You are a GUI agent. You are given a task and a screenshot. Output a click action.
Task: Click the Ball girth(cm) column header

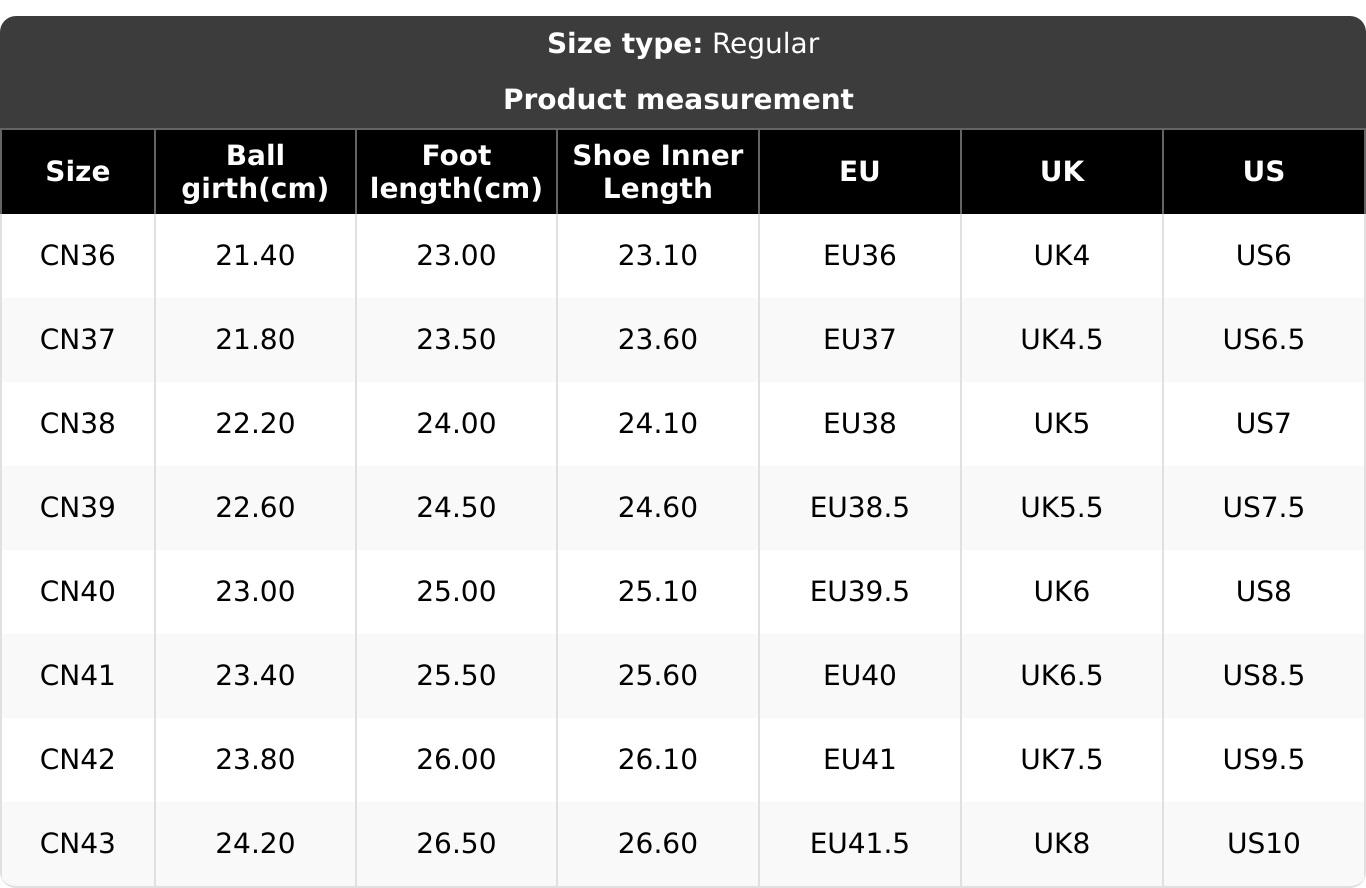pos(255,172)
